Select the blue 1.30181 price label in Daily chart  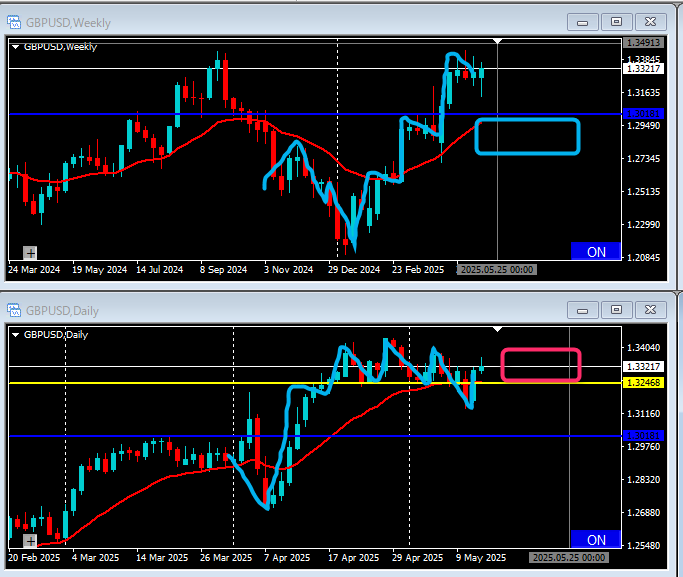pyautogui.click(x=643, y=435)
